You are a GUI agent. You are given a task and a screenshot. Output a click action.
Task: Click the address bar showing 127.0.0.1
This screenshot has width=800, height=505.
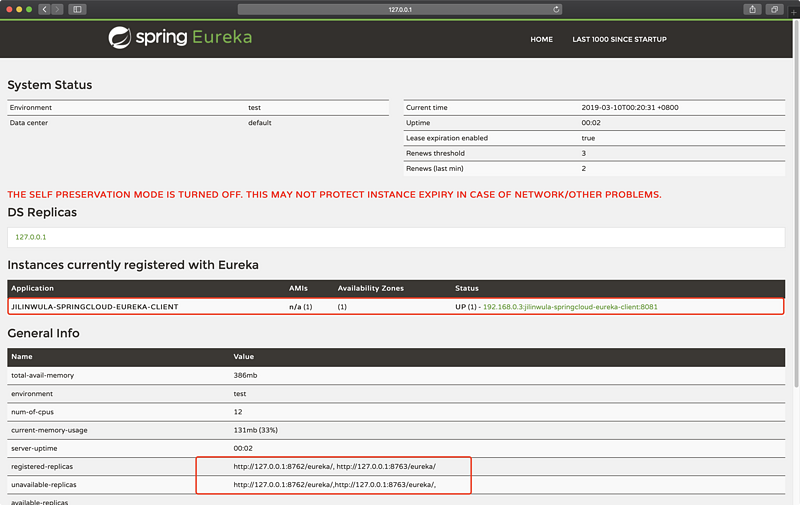pyautogui.click(x=400, y=9)
